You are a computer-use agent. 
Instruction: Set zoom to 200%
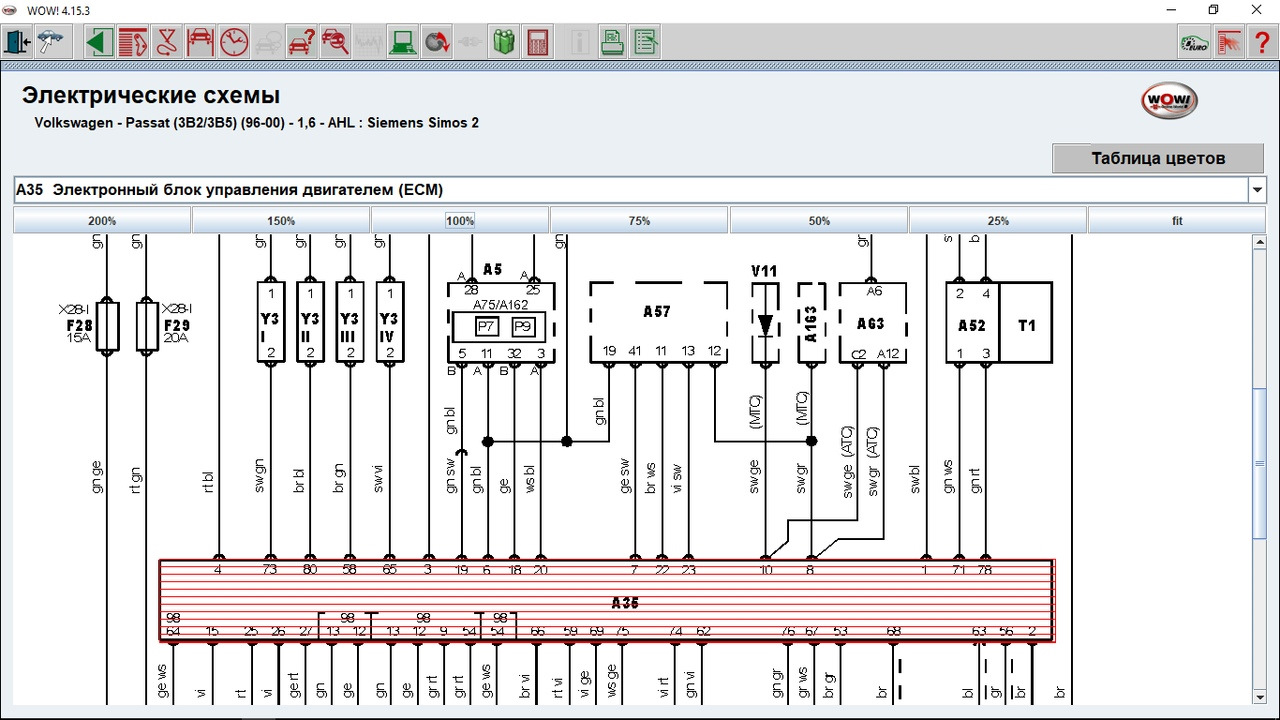click(102, 221)
